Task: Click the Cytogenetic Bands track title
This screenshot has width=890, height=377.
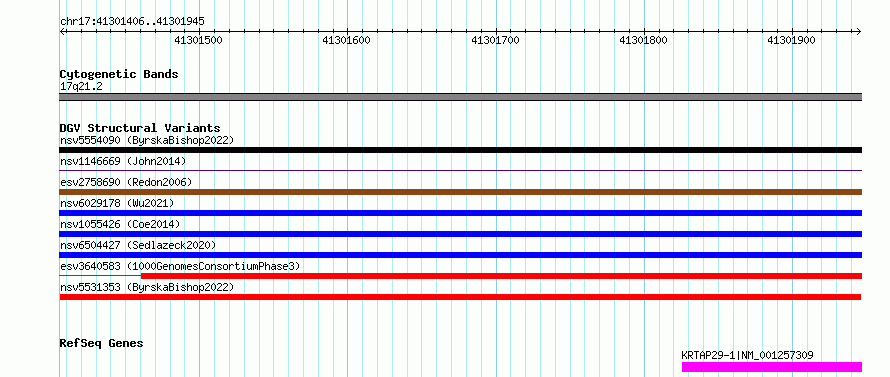Action: coord(119,74)
